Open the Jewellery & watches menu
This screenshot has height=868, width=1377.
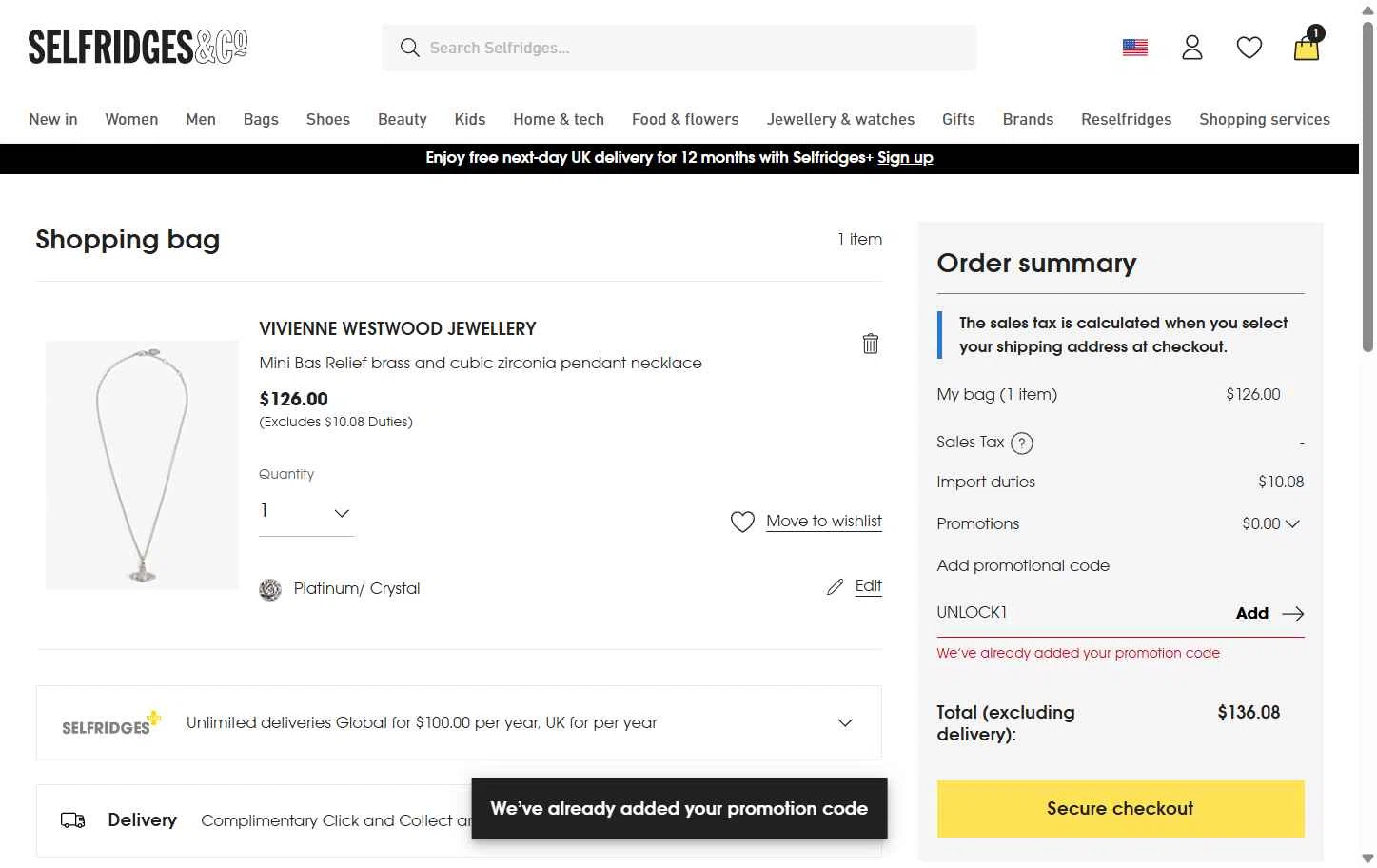[x=841, y=119]
